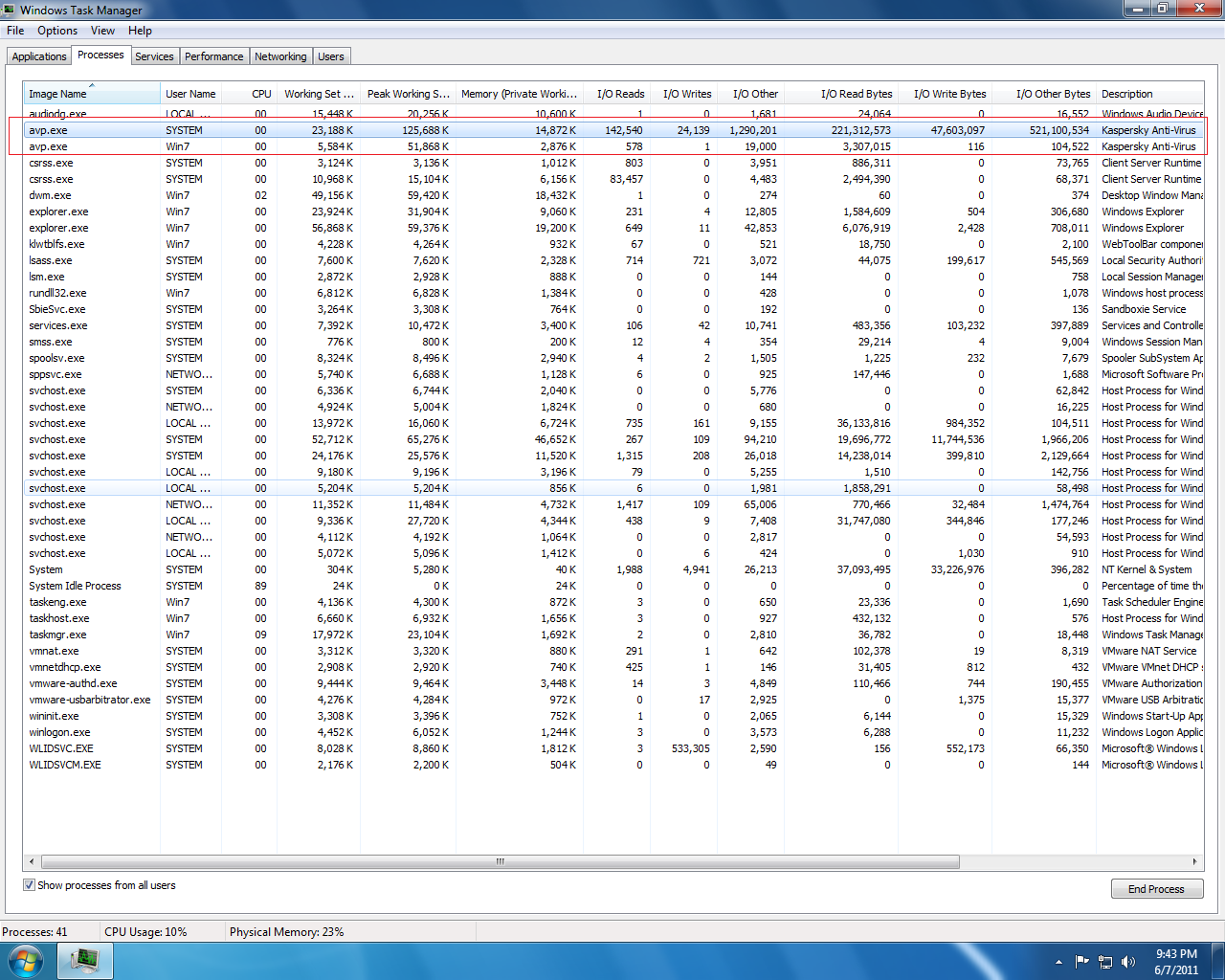Sort by Memory (Private Working Set) header
The image size is (1225, 980).
[520, 94]
